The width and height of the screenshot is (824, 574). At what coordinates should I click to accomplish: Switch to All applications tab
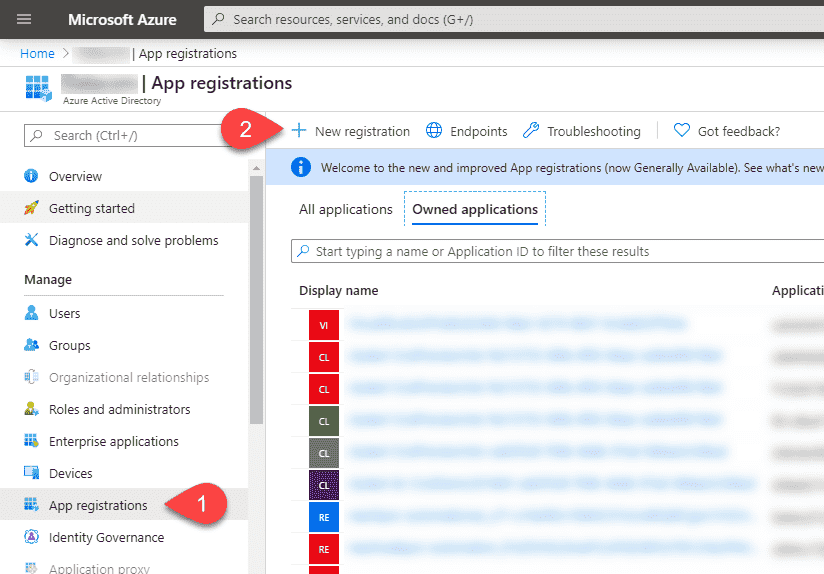coord(346,209)
